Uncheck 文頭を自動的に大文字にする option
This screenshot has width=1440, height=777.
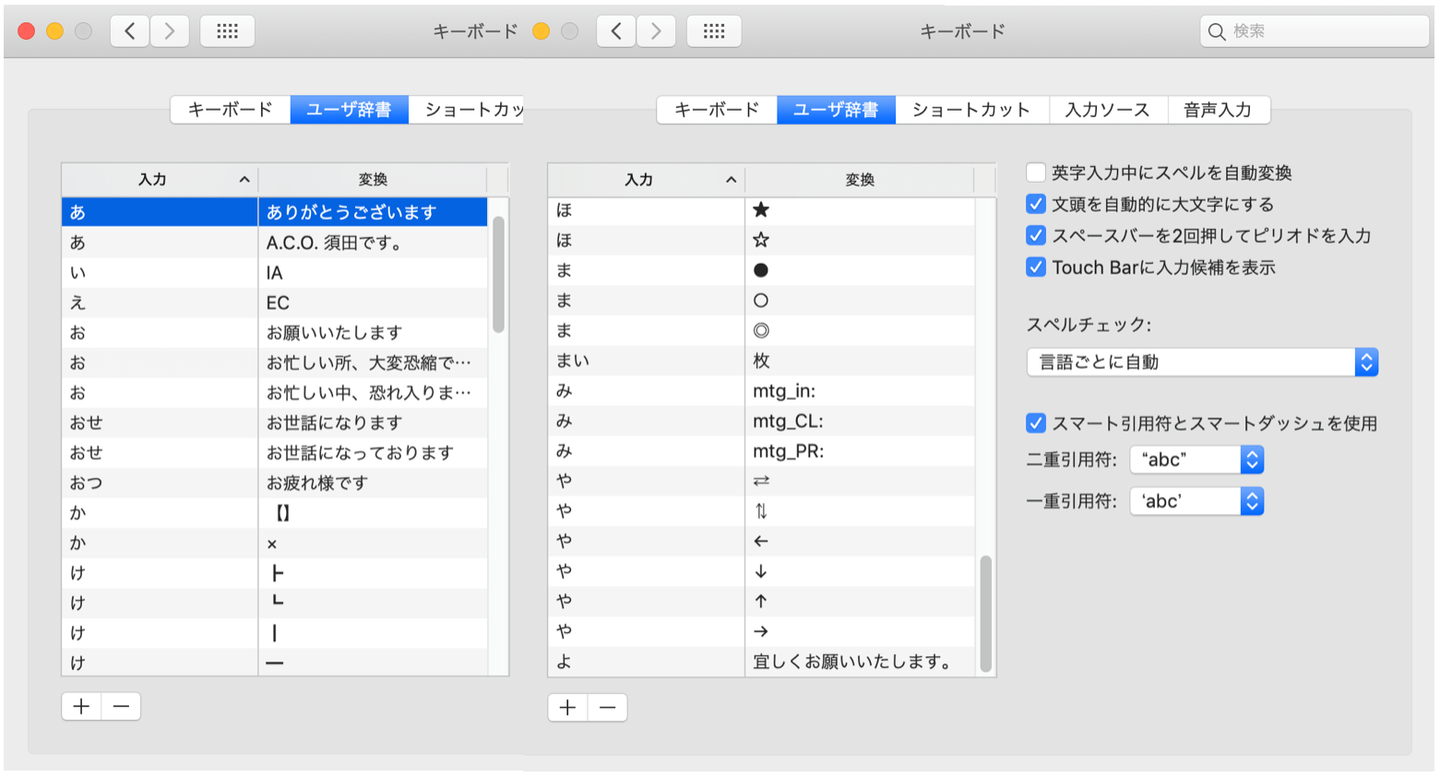(x=1036, y=204)
